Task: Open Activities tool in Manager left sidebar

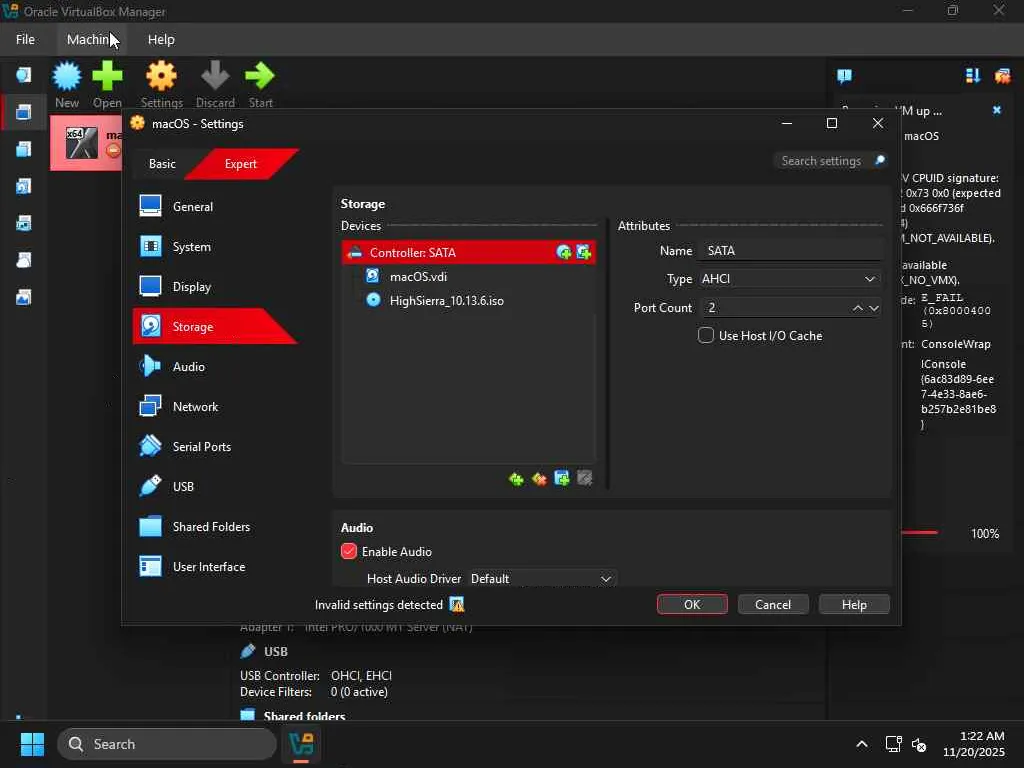Action: [x=24, y=298]
